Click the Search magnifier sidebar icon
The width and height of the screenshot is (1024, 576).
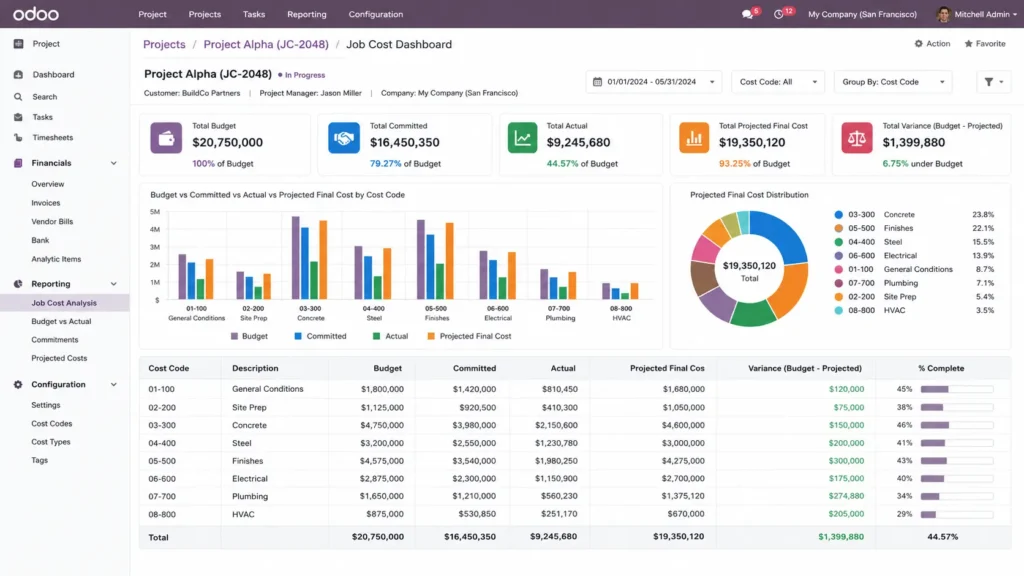pos(18,97)
